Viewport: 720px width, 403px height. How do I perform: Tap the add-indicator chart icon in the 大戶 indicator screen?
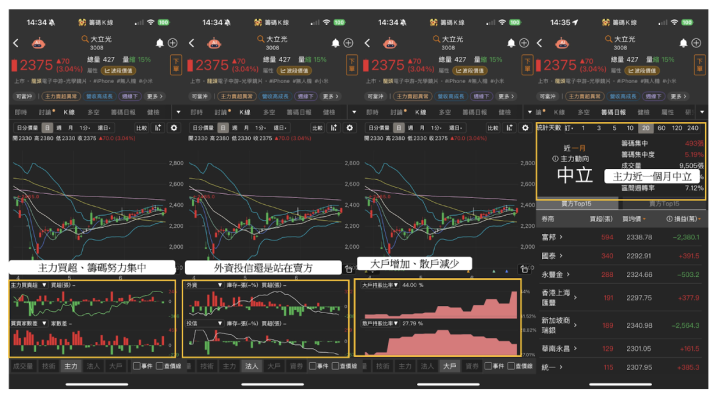509,128
